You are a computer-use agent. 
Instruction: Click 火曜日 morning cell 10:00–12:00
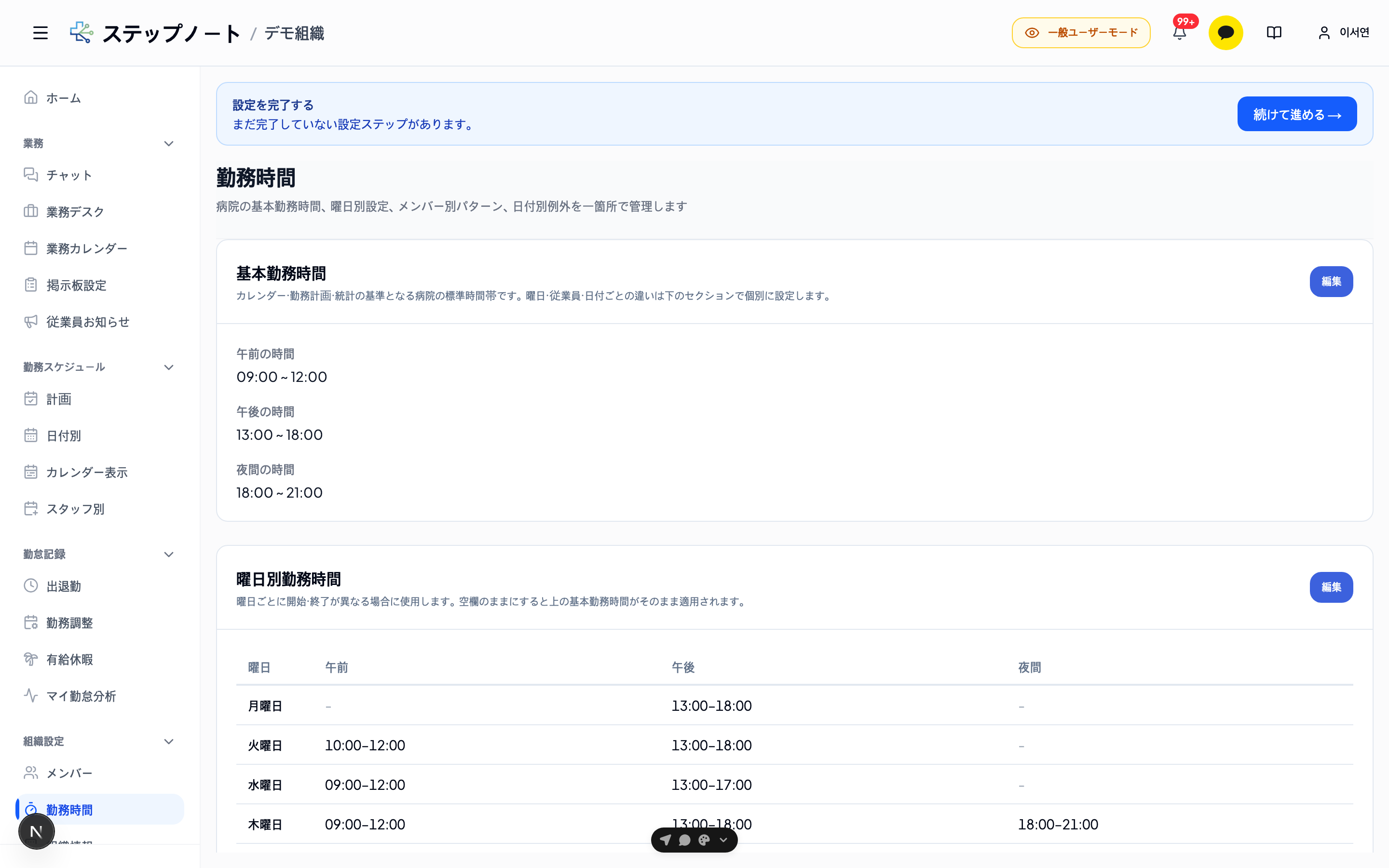tap(365, 746)
